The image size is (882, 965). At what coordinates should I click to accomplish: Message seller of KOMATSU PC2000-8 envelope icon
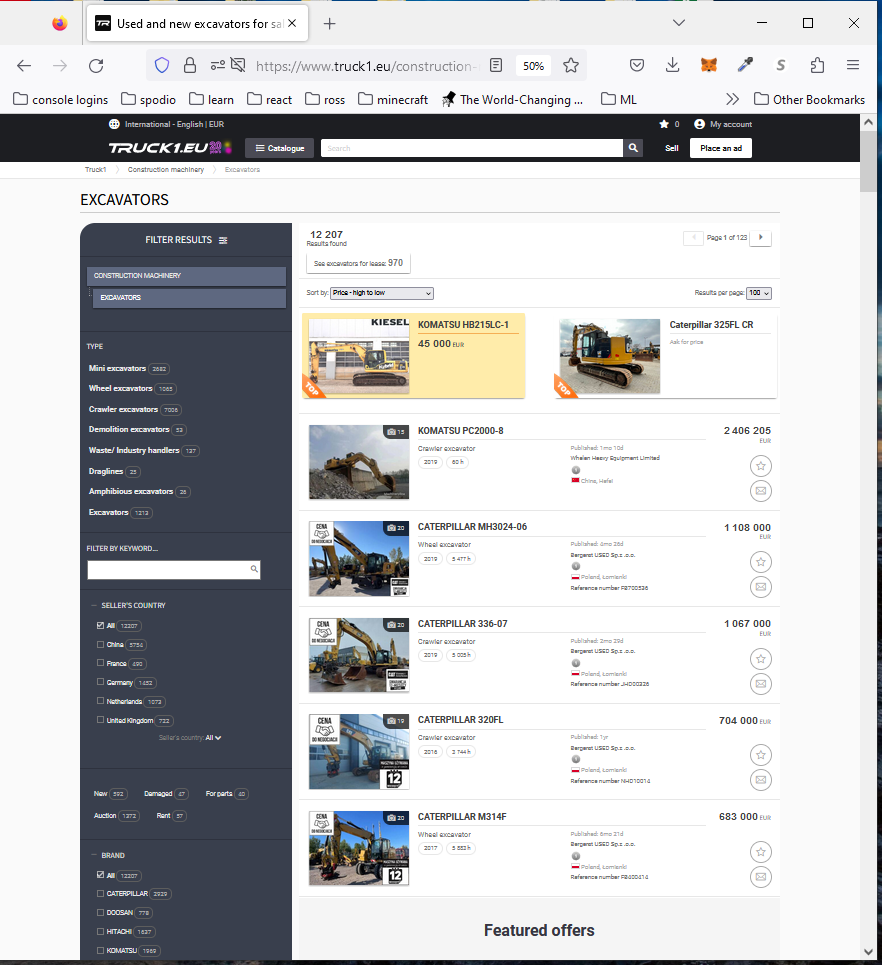(761, 491)
